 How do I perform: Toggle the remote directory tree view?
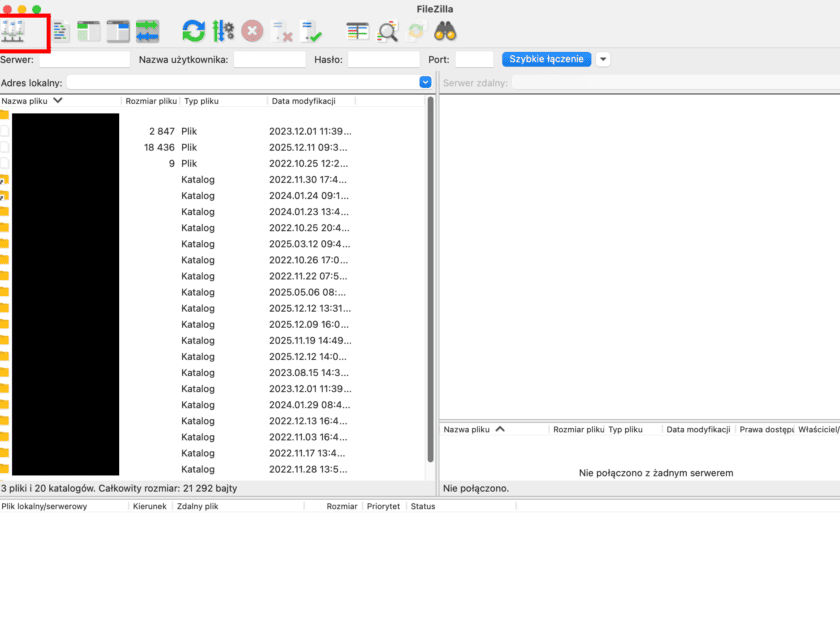tap(118, 32)
